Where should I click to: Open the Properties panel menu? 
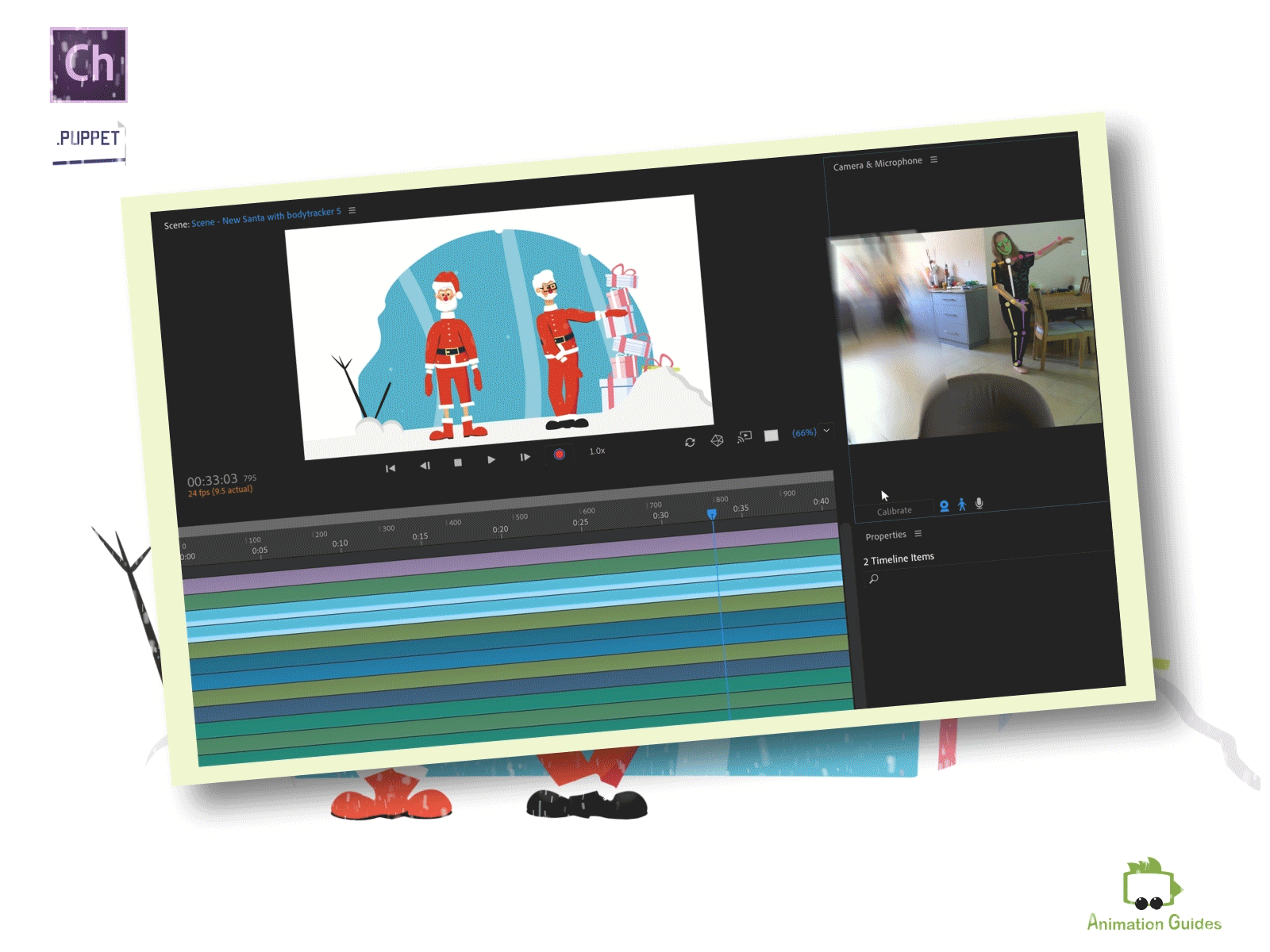(918, 534)
